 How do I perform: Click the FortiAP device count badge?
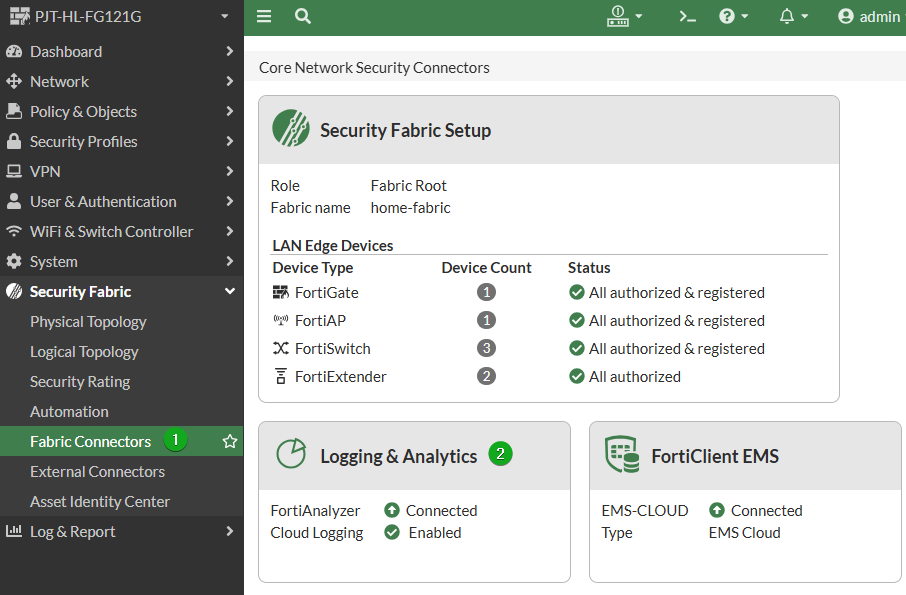coord(486,320)
